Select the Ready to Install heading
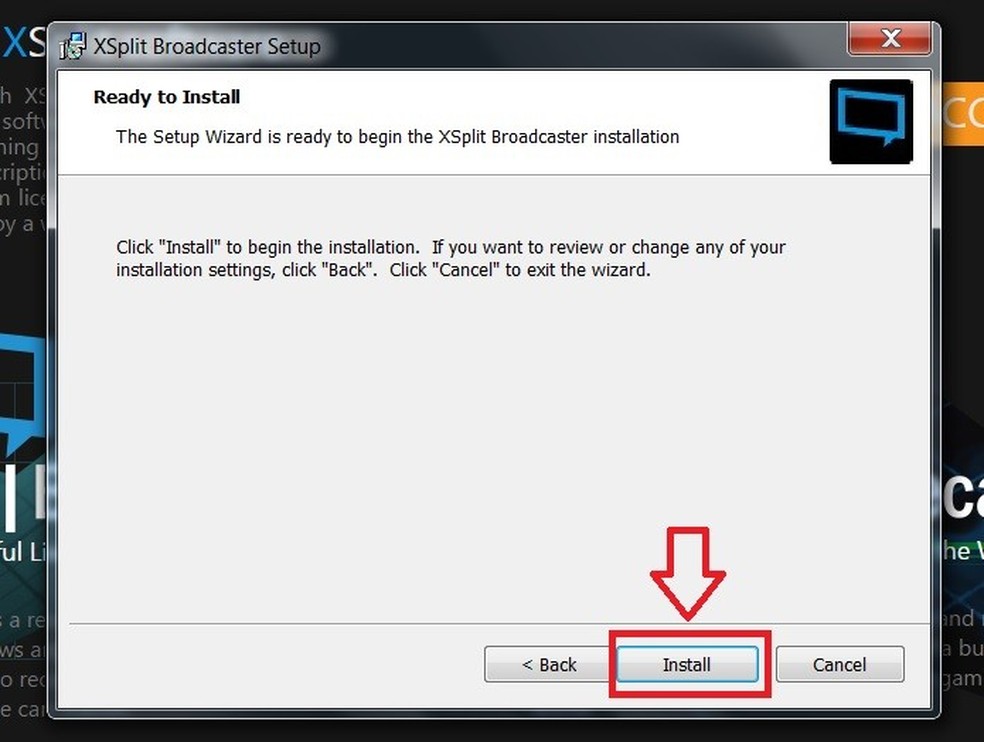The height and width of the screenshot is (742, 984). [166, 97]
